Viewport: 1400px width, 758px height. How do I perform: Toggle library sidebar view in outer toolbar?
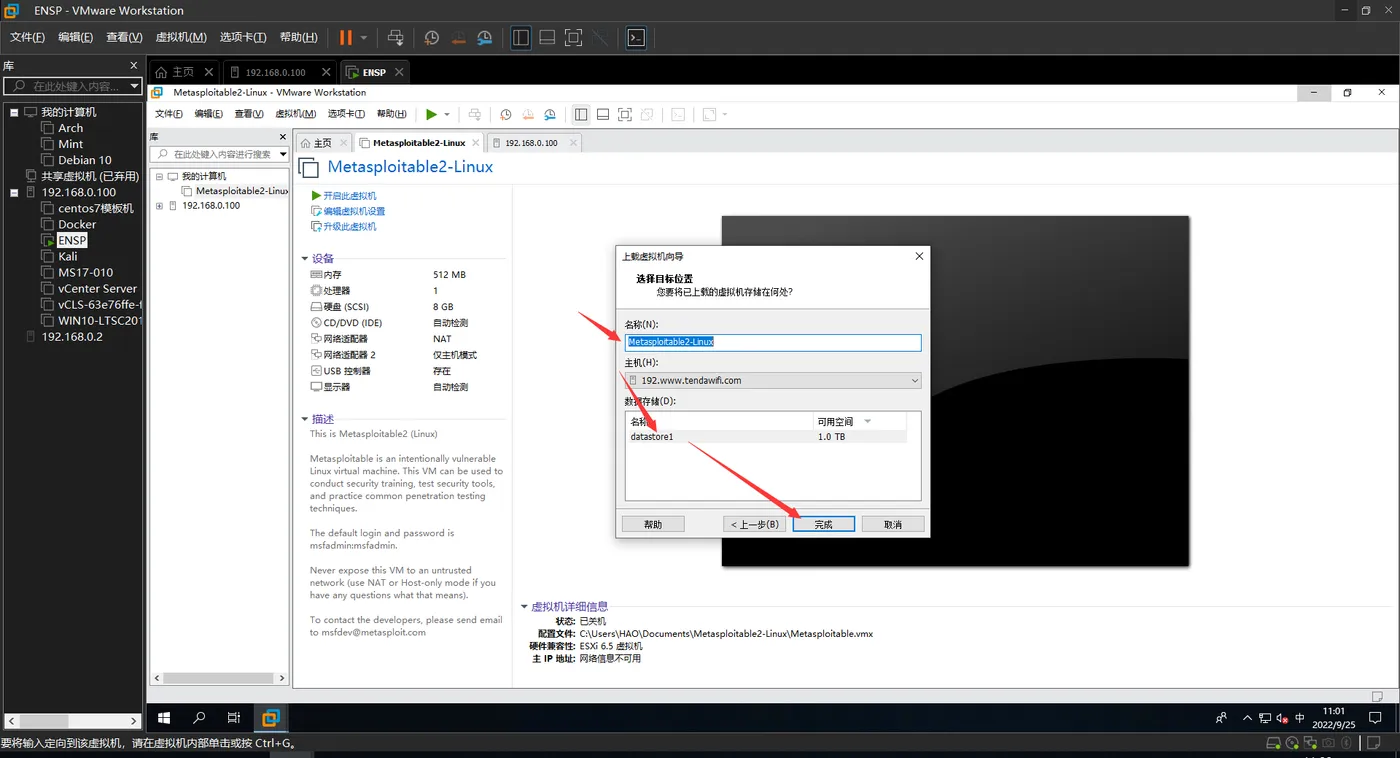click(521, 38)
